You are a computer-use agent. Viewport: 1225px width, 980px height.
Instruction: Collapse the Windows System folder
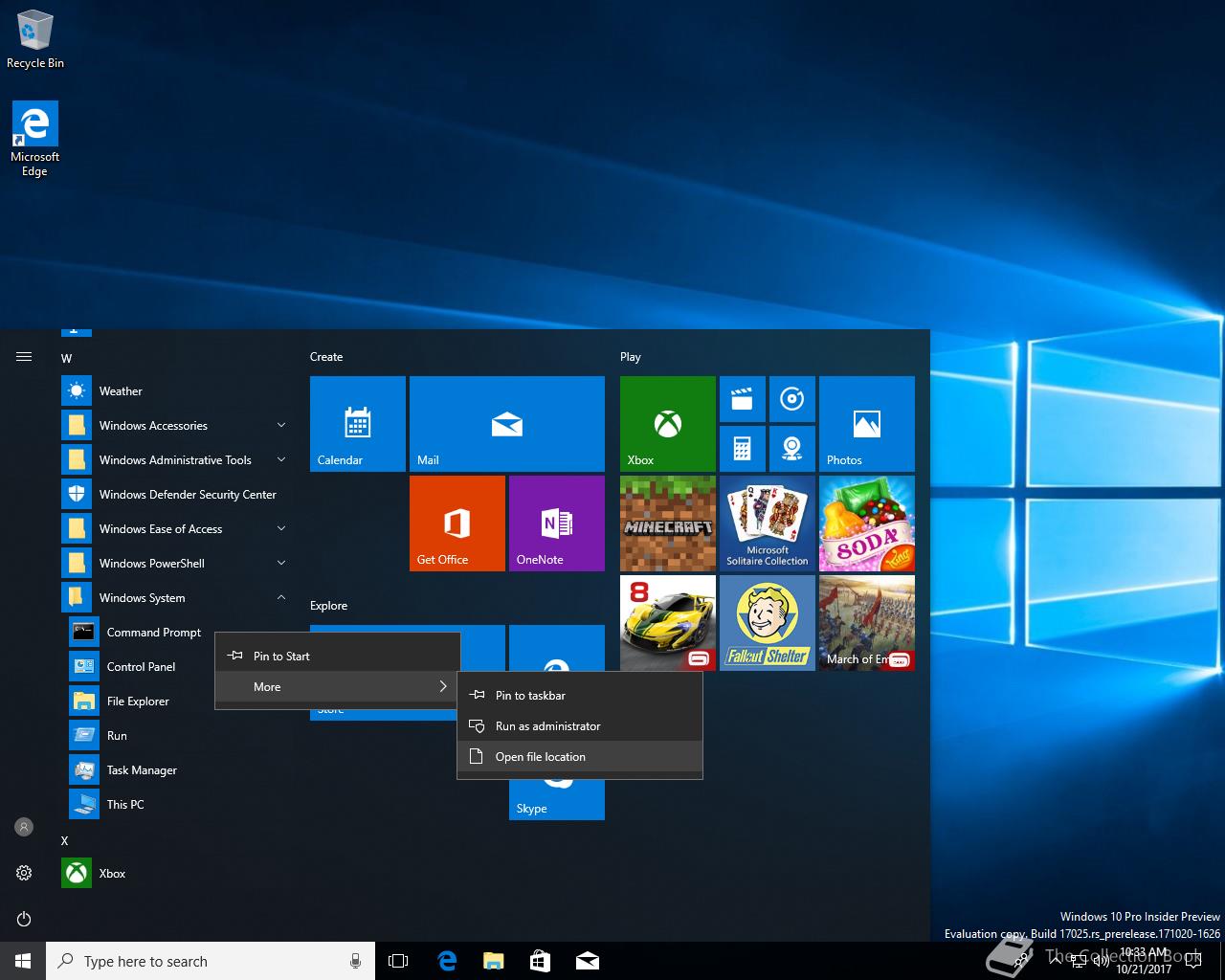click(x=143, y=598)
